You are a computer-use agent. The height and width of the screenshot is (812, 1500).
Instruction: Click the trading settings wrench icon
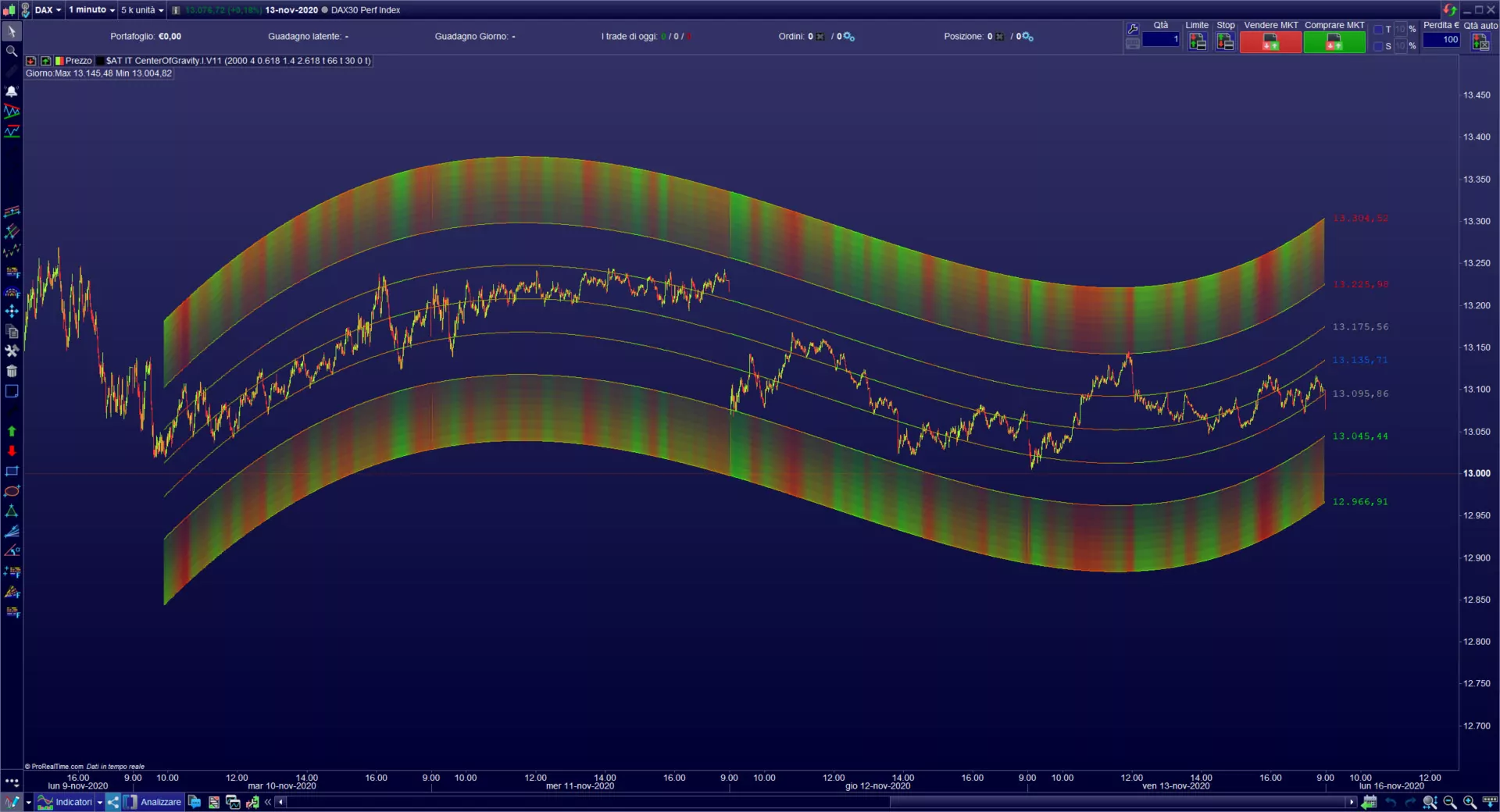[1132, 29]
